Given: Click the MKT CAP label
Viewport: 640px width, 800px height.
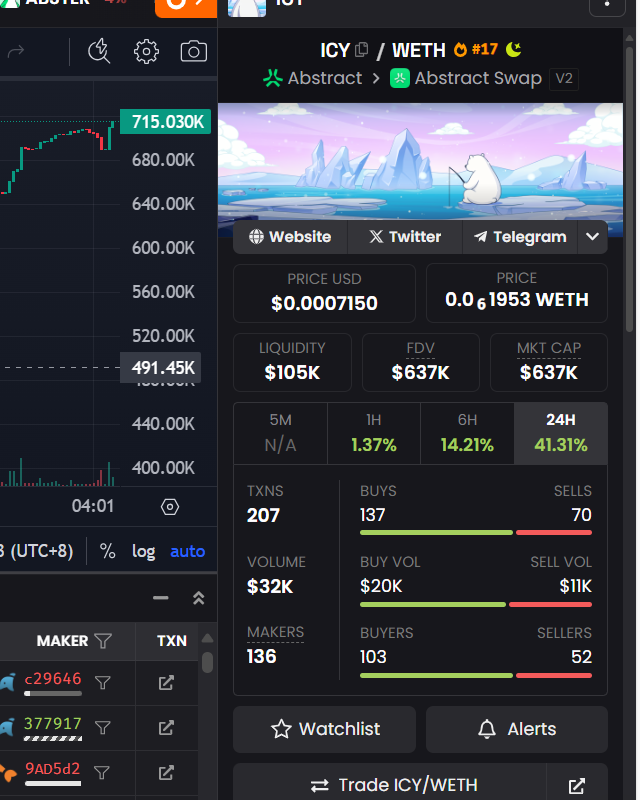Looking at the screenshot, I should (x=549, y=348).
